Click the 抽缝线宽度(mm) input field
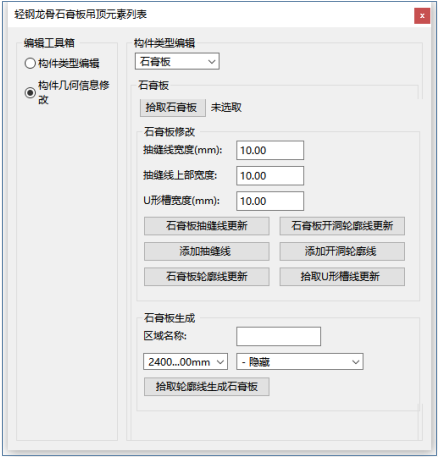This screenshot has width=438, height=458. point(270,150)
